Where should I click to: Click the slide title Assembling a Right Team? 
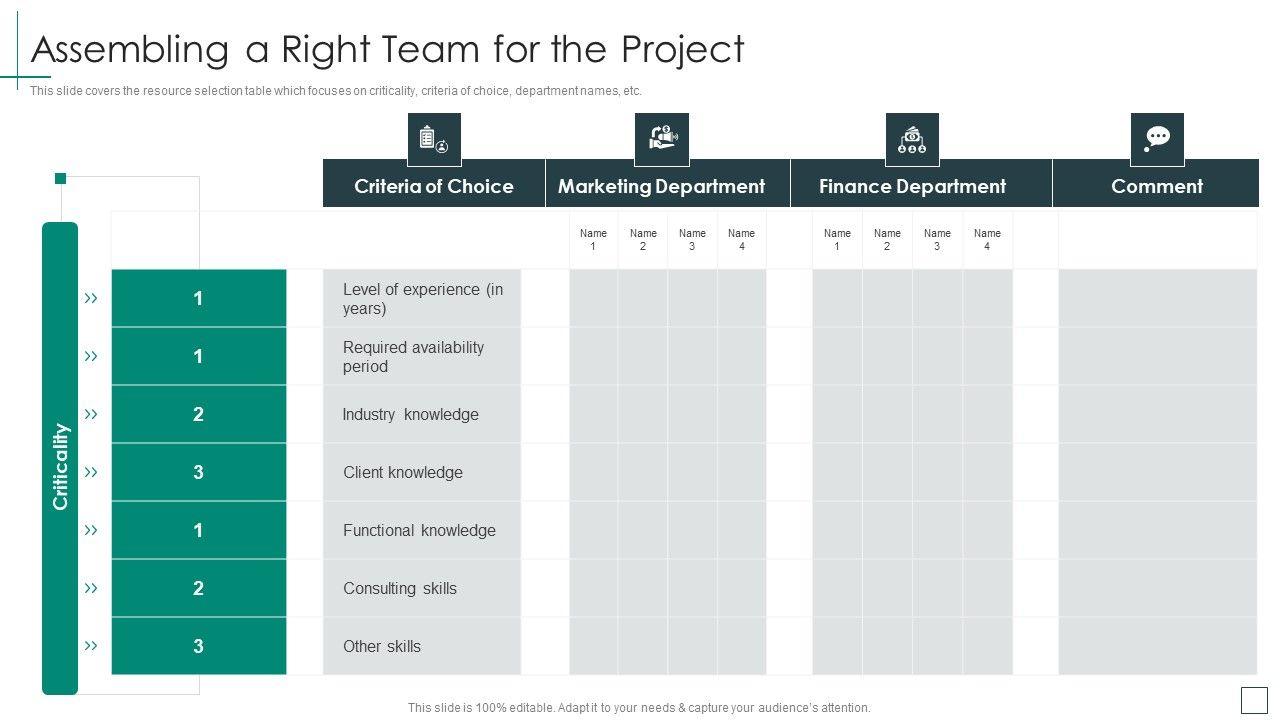[x=388, y=49]
